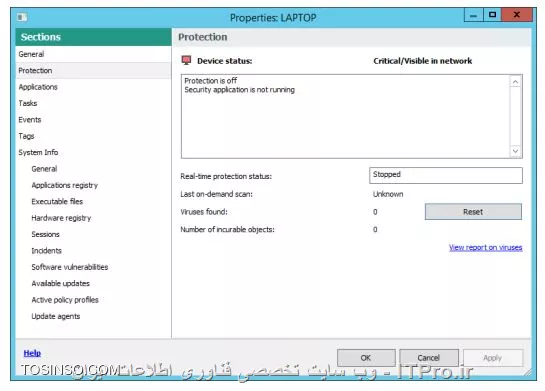Click the status list scroll-down arrow
The width and height of the screenshot is (545, 391).
pyautogui.click(x=515, y=151)
